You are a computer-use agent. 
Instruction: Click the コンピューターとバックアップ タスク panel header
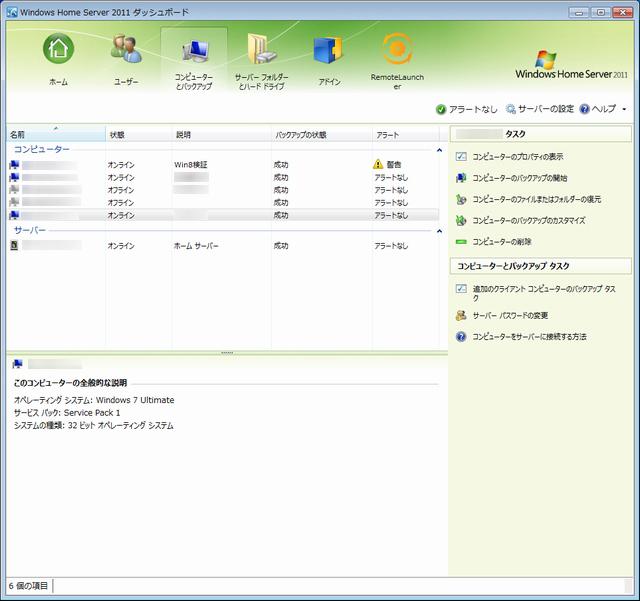[x=540, y=266]
